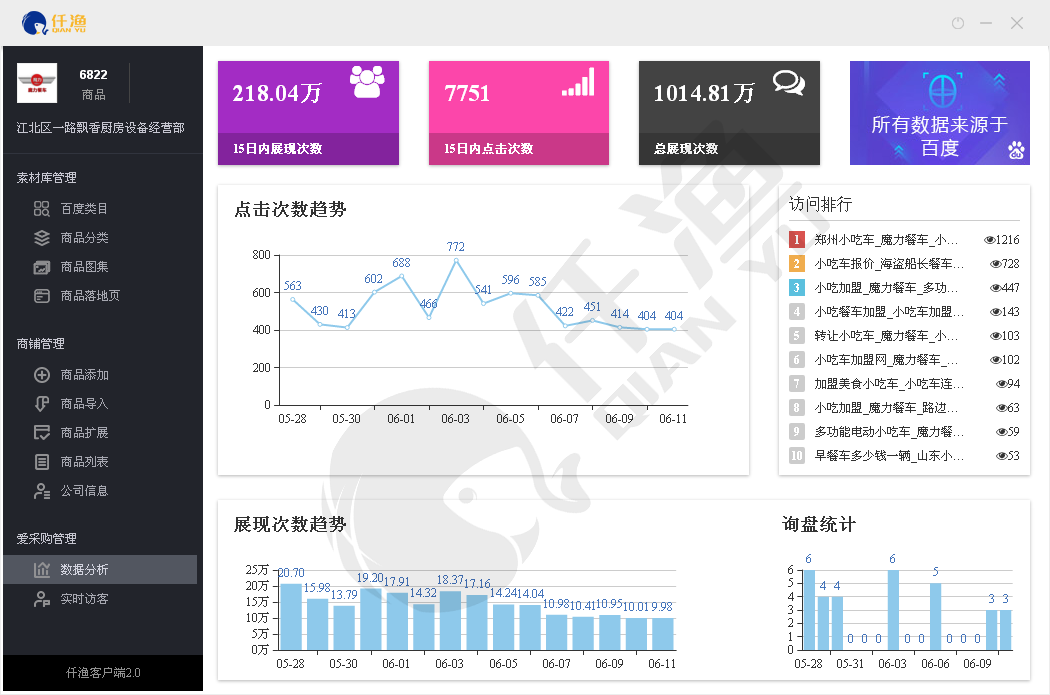Click the 访问排行 heading
Screen dimensions: 1050x695
pos(820,204)
